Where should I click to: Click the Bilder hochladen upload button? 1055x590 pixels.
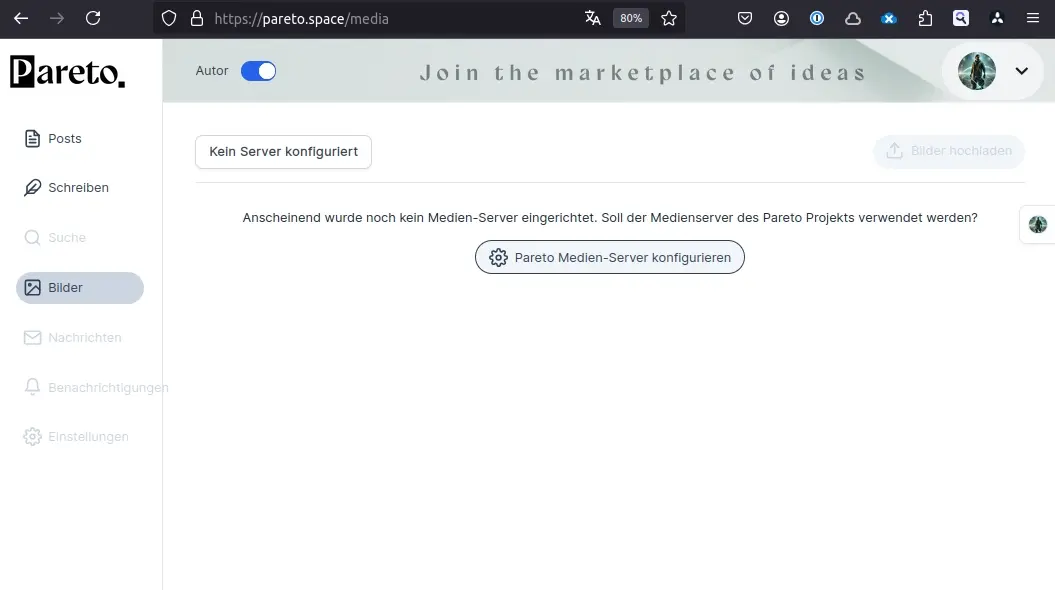(949, 151)
